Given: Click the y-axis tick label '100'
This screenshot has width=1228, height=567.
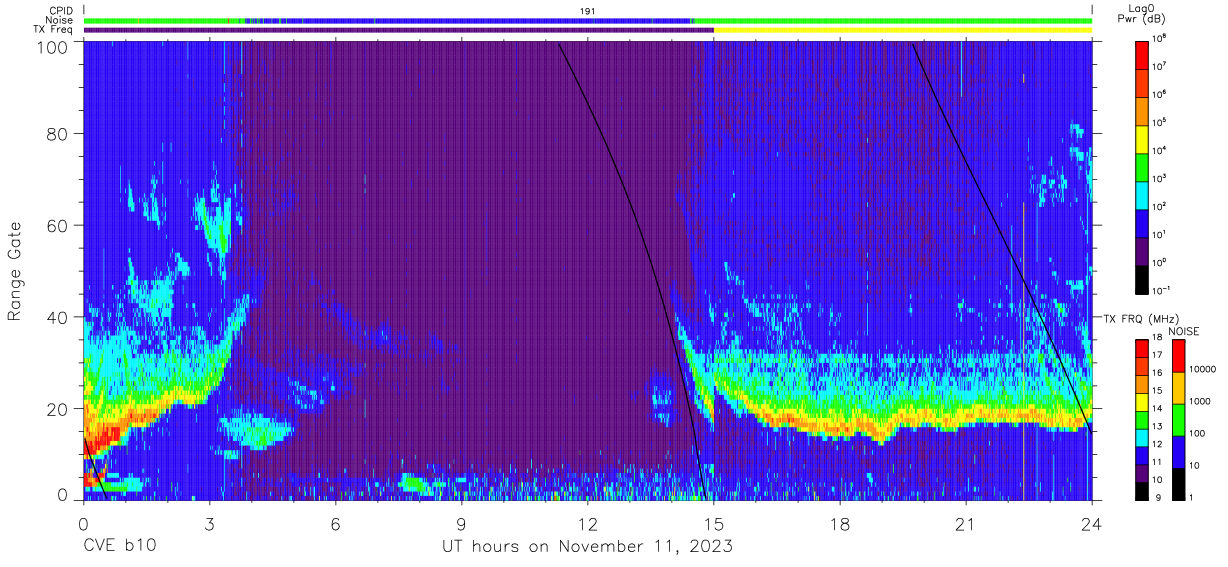Looking at the screenshot, I should 52,46.
